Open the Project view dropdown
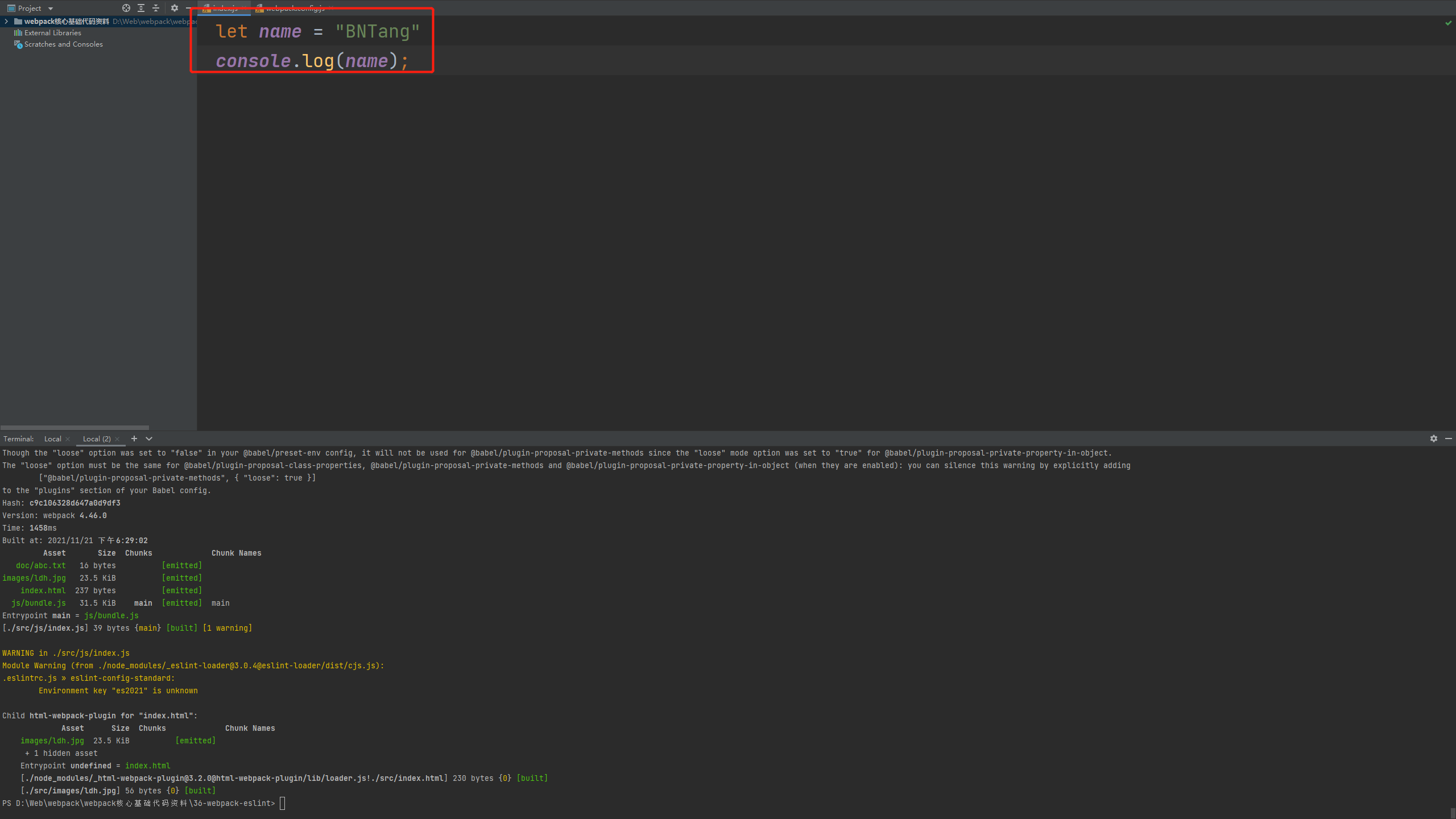1456x819 pixels. [x=50, y=9]
